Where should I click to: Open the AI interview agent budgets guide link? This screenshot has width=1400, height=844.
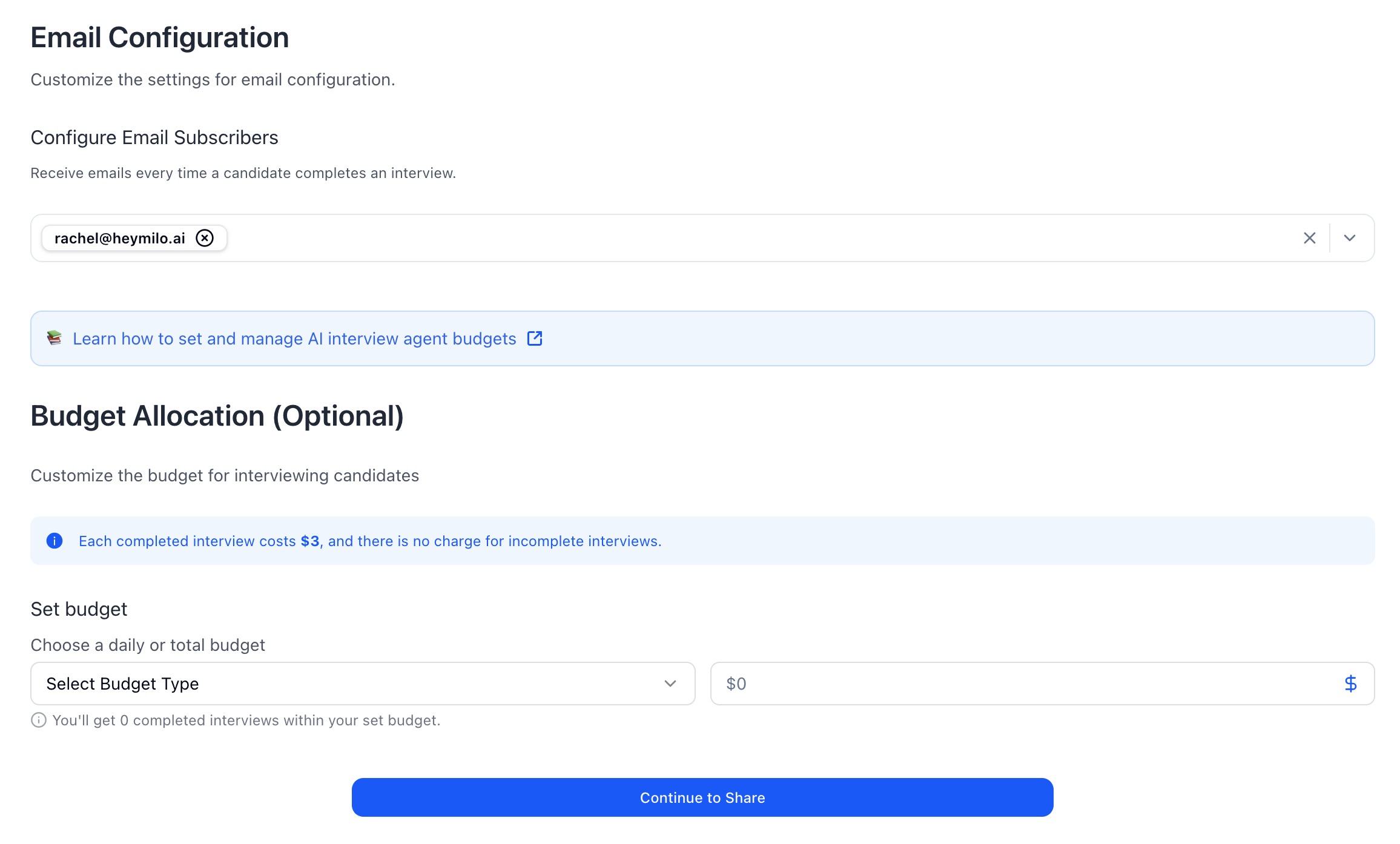coord(294,338)
